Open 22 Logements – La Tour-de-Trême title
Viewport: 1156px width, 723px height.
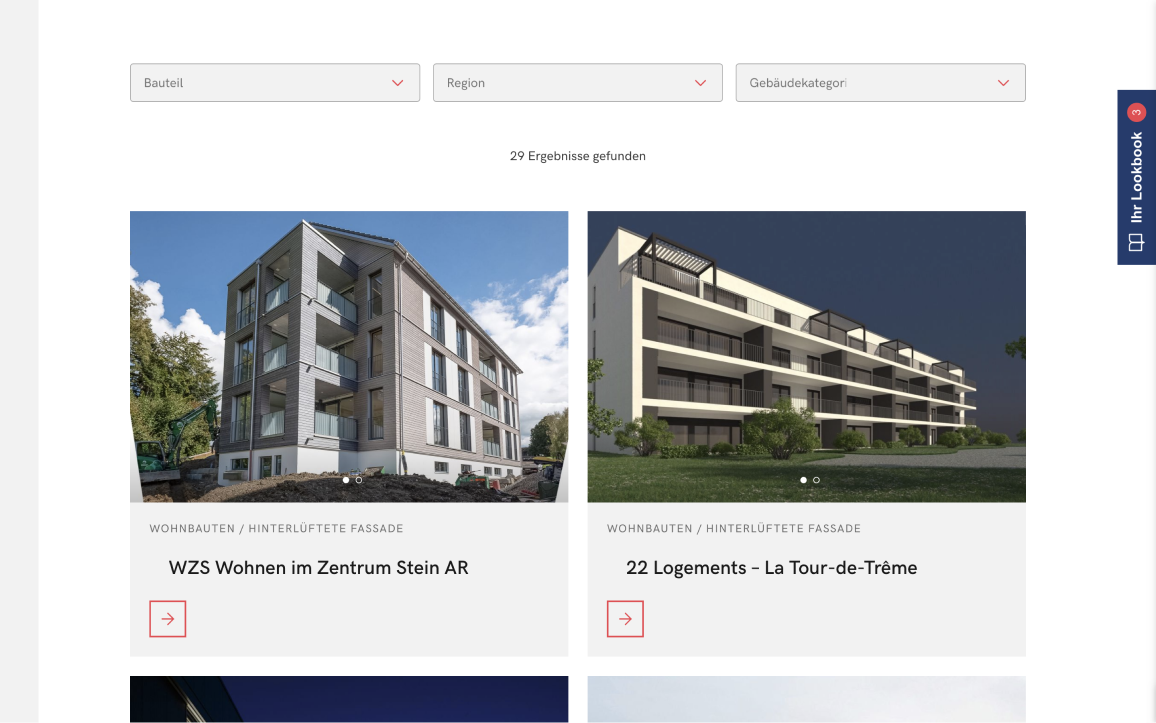pos(771,567)
